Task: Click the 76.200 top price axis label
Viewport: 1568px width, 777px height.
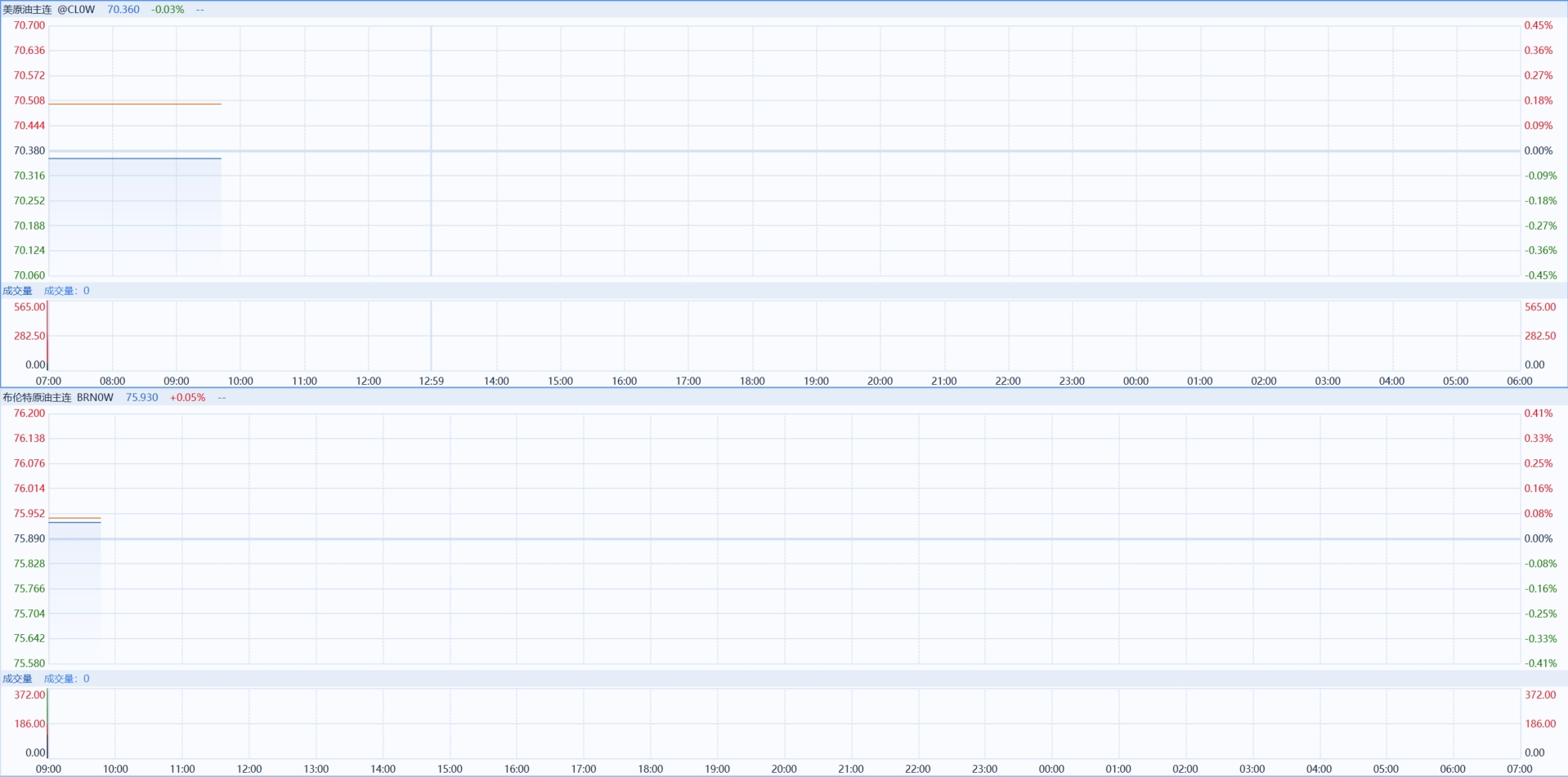Action: [x=29, y=413]
